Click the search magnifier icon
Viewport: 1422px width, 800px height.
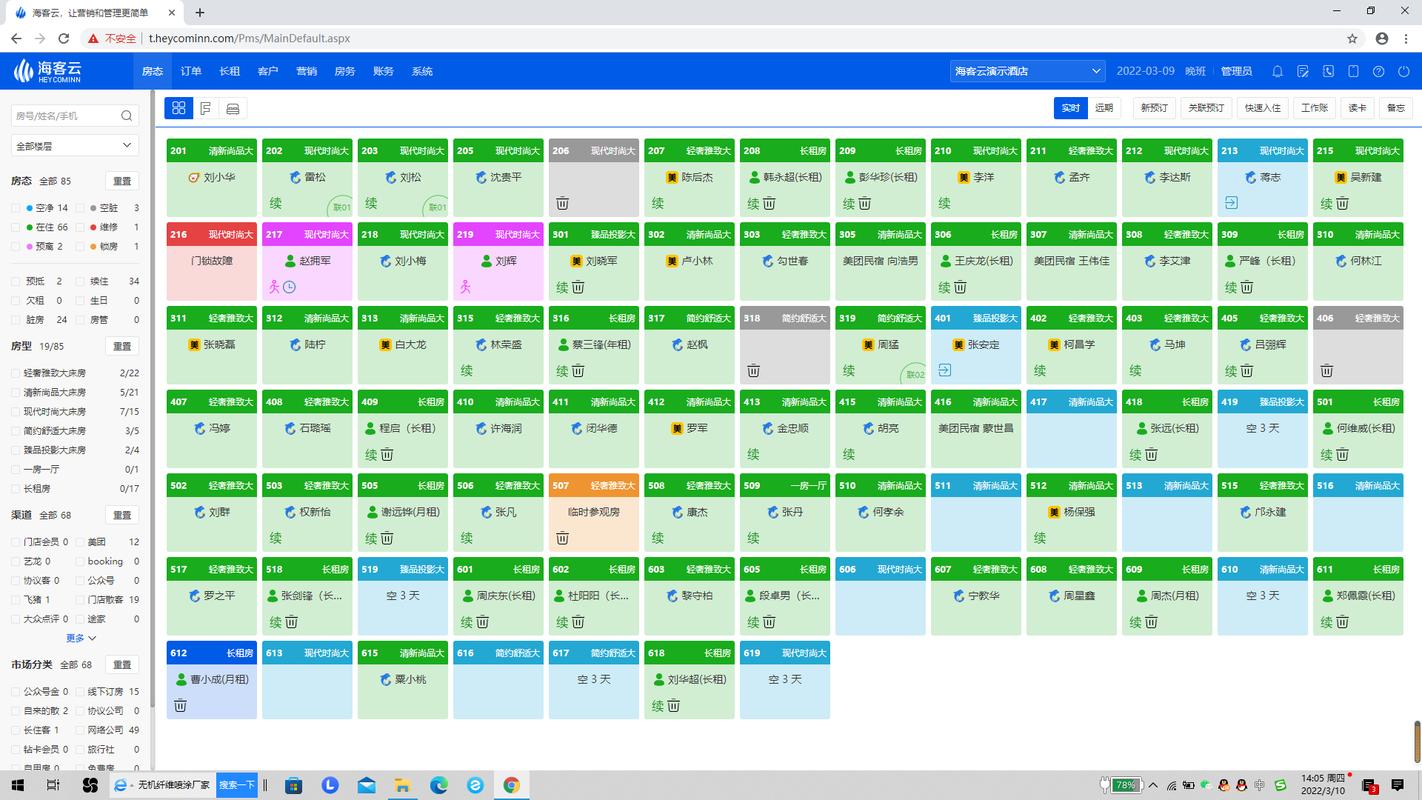point(127,116)
